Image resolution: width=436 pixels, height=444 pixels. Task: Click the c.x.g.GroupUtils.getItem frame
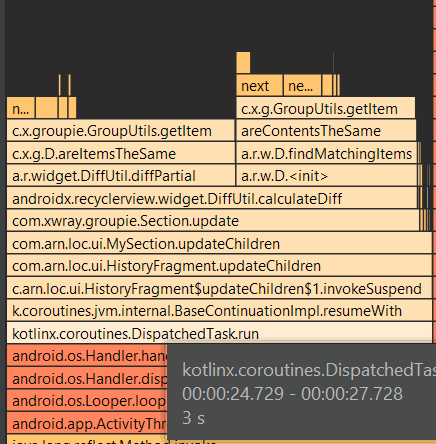coord(326,108)
